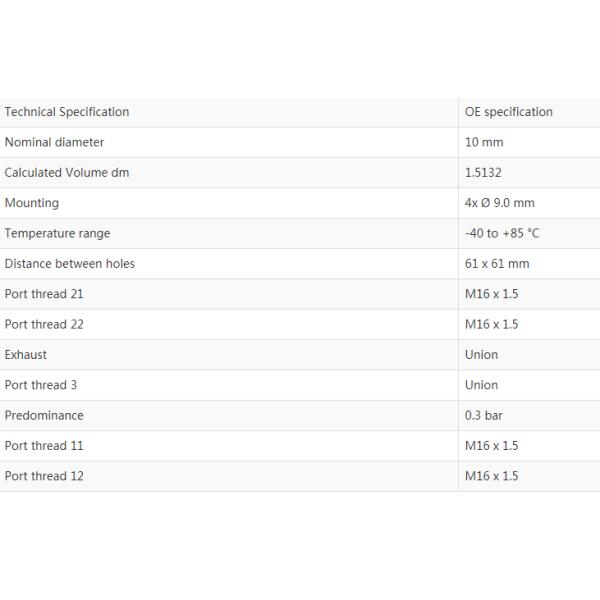Screen dimensions: 600x600
Task: Select the Predominance row label
Action: point(44,415)
